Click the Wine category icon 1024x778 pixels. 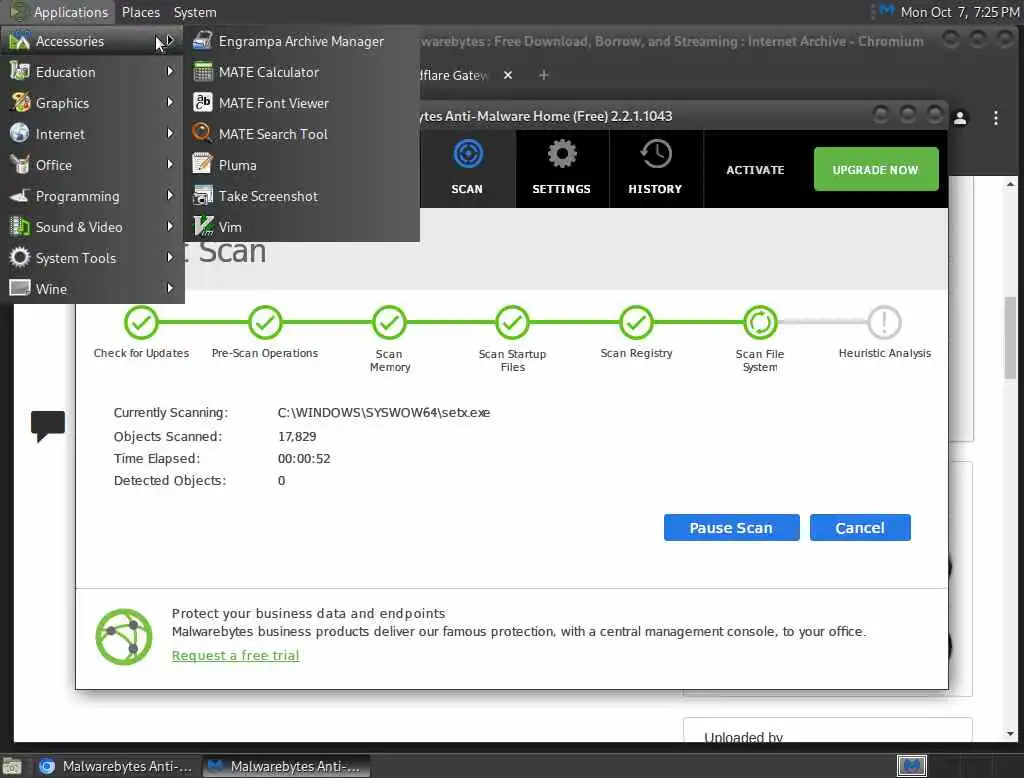[x=20, y=288]
